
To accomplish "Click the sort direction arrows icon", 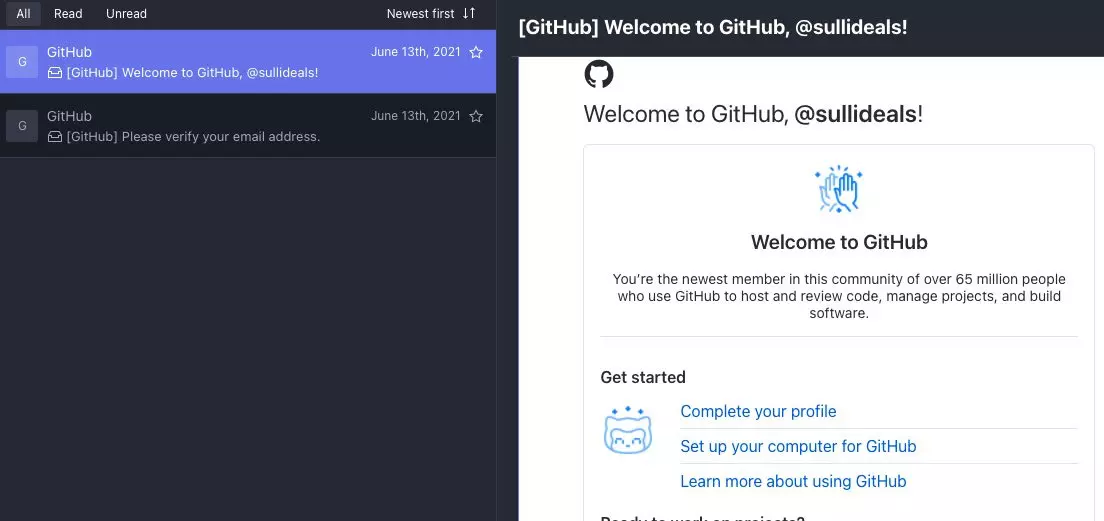I will (x=469, y=13).
